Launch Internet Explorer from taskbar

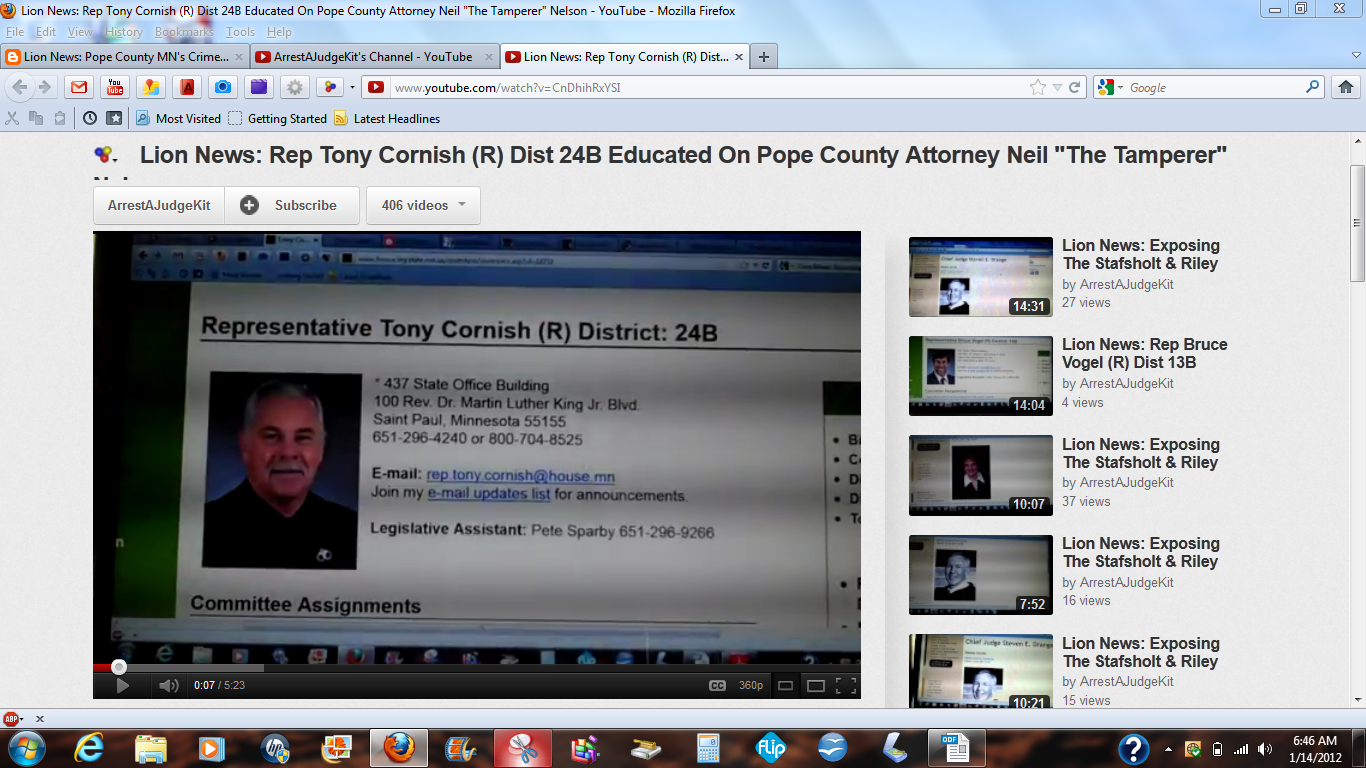[89, 748]
